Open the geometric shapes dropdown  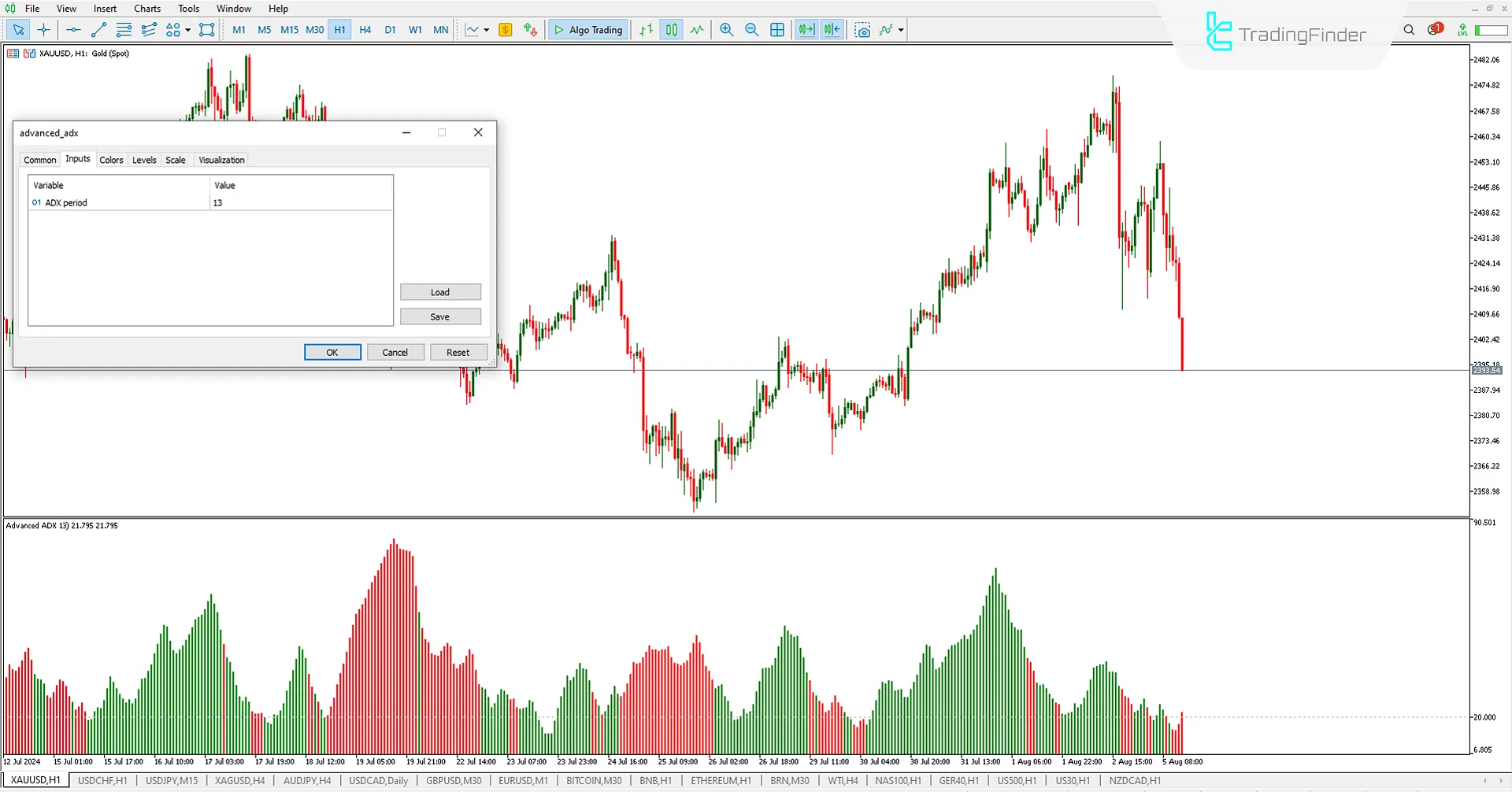point(187,30)
